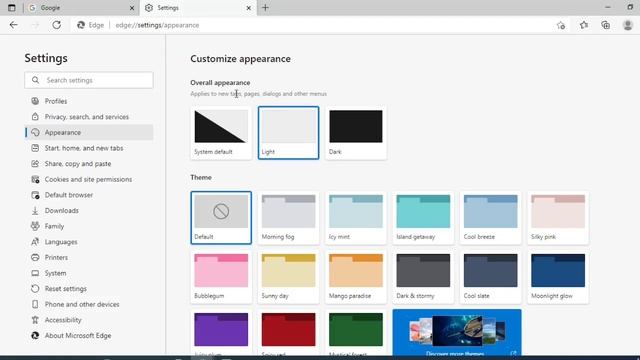Minimize the Edge window

pos(608,7)
